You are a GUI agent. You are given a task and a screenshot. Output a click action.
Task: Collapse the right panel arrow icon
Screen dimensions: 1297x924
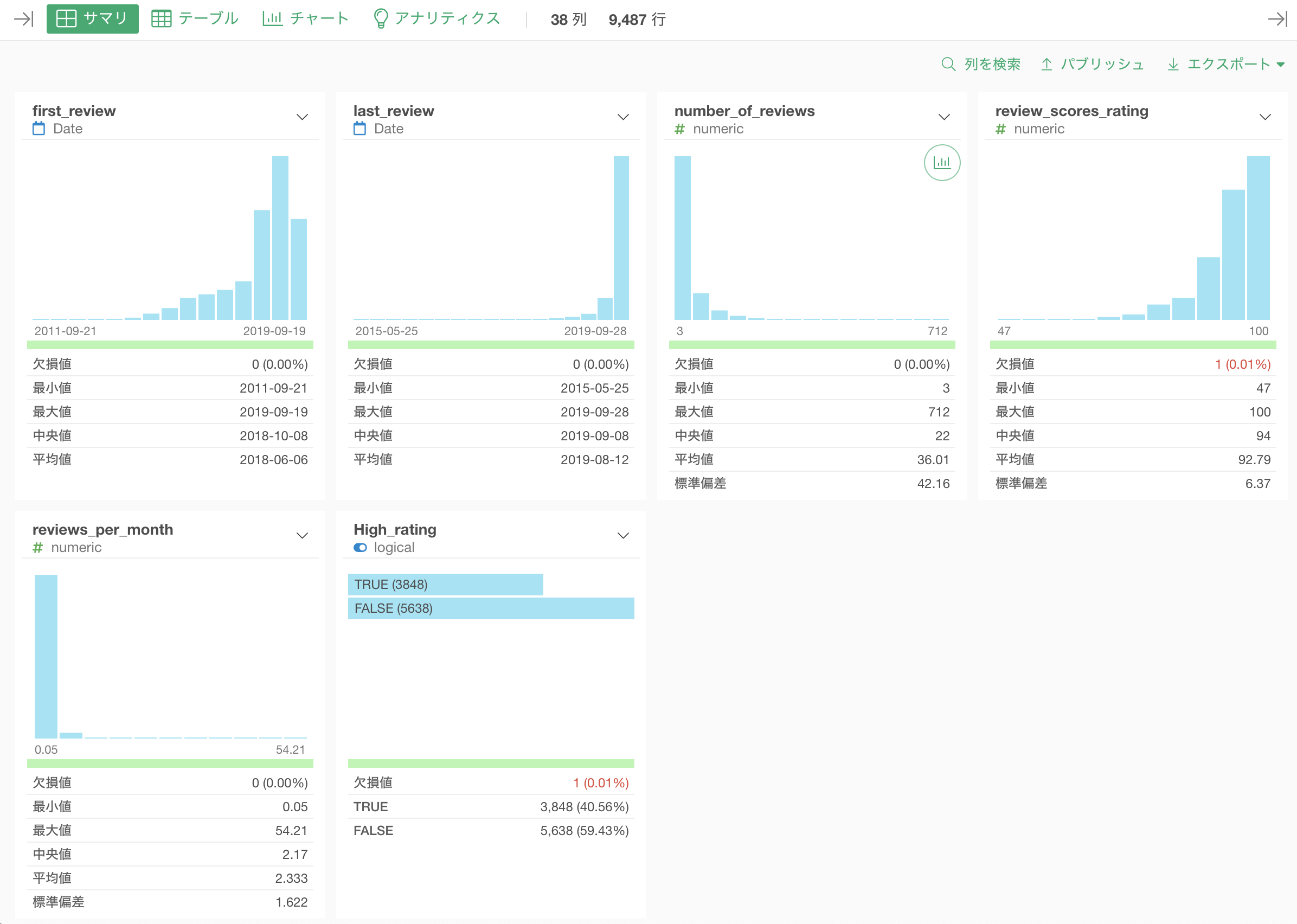pyautogui.click(x=1277, y=20)
